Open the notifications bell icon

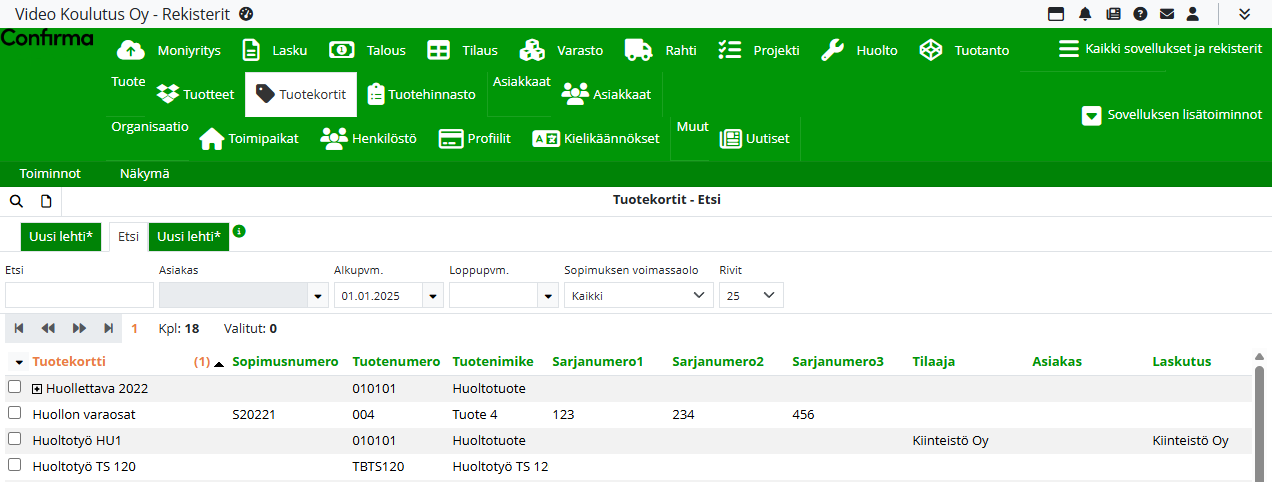[1085, 14]
